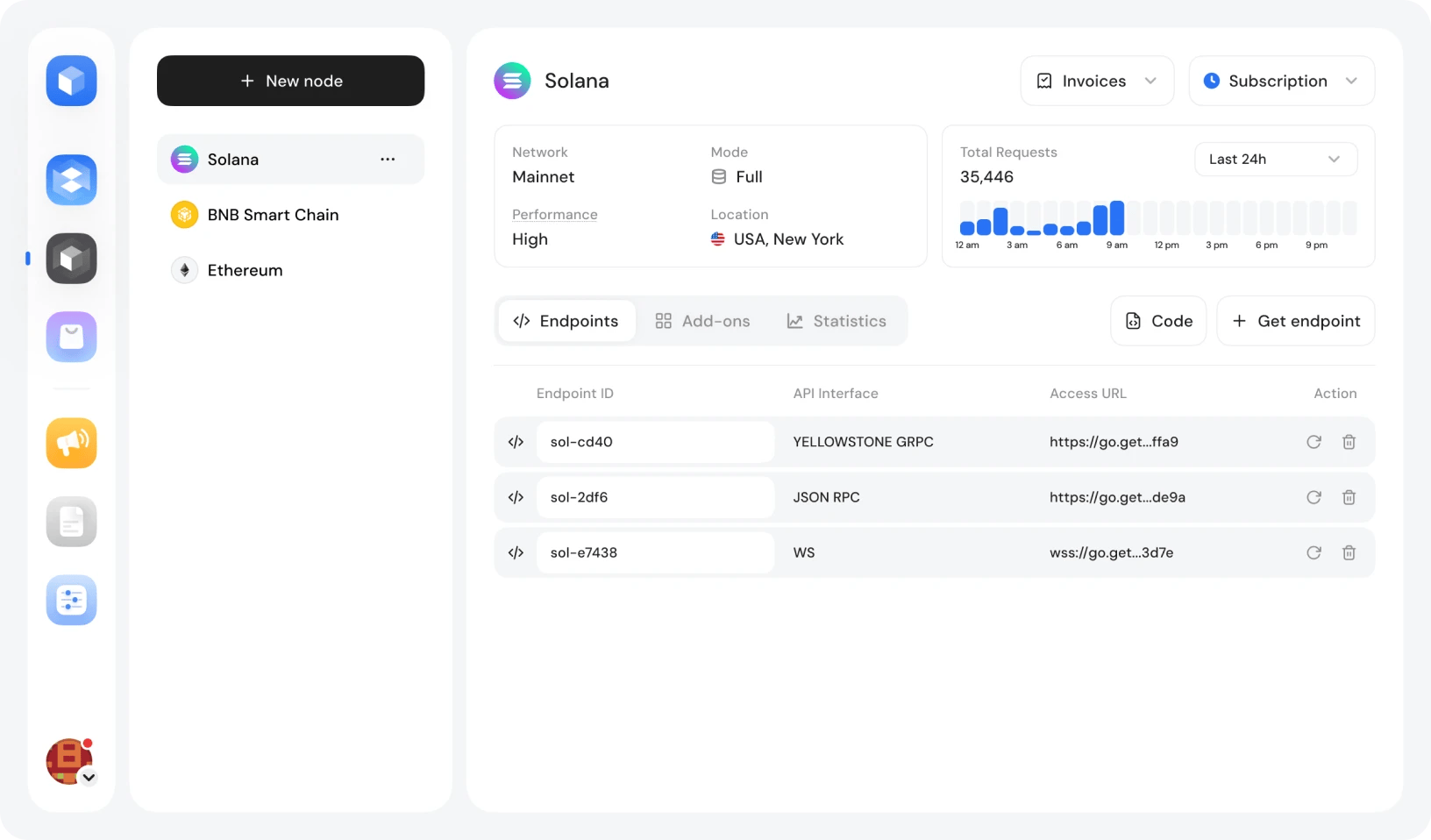Delete the sol-e7438 WS endpoint
1431x840 pixels.
1349,552
